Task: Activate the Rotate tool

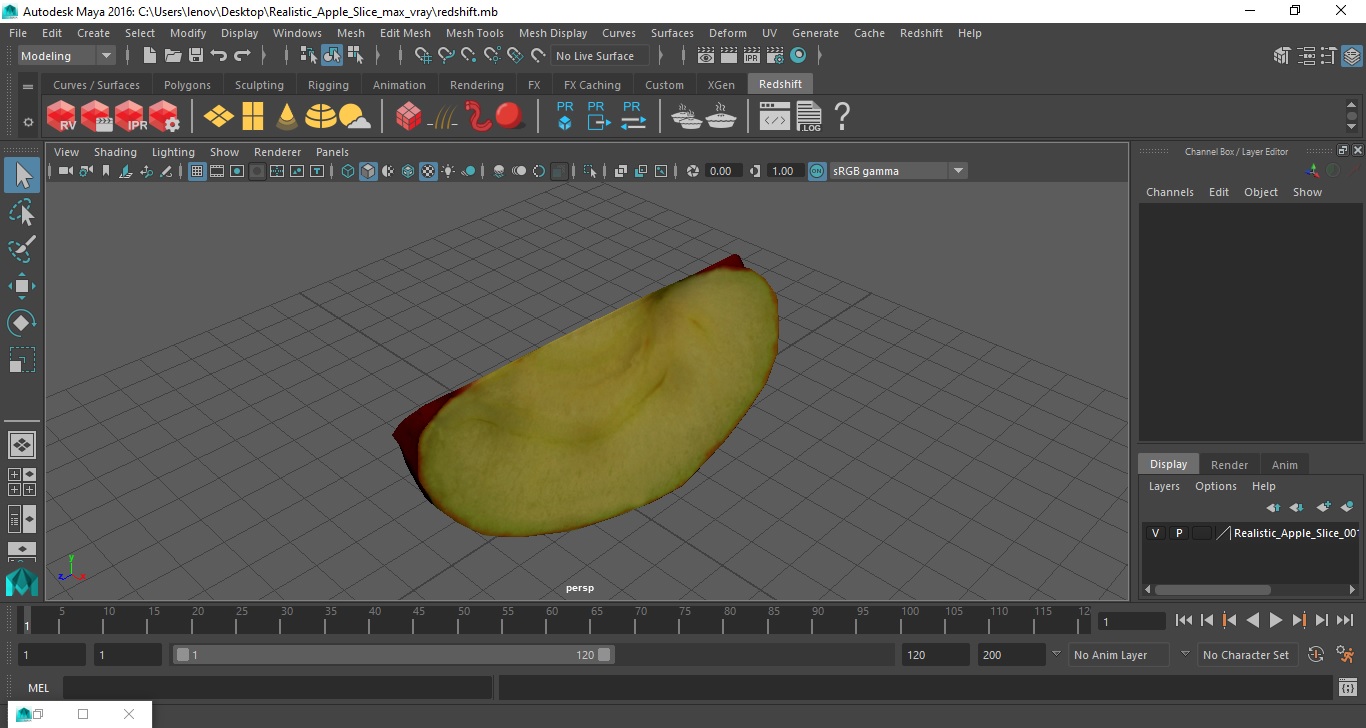Action: coord(22,323)
